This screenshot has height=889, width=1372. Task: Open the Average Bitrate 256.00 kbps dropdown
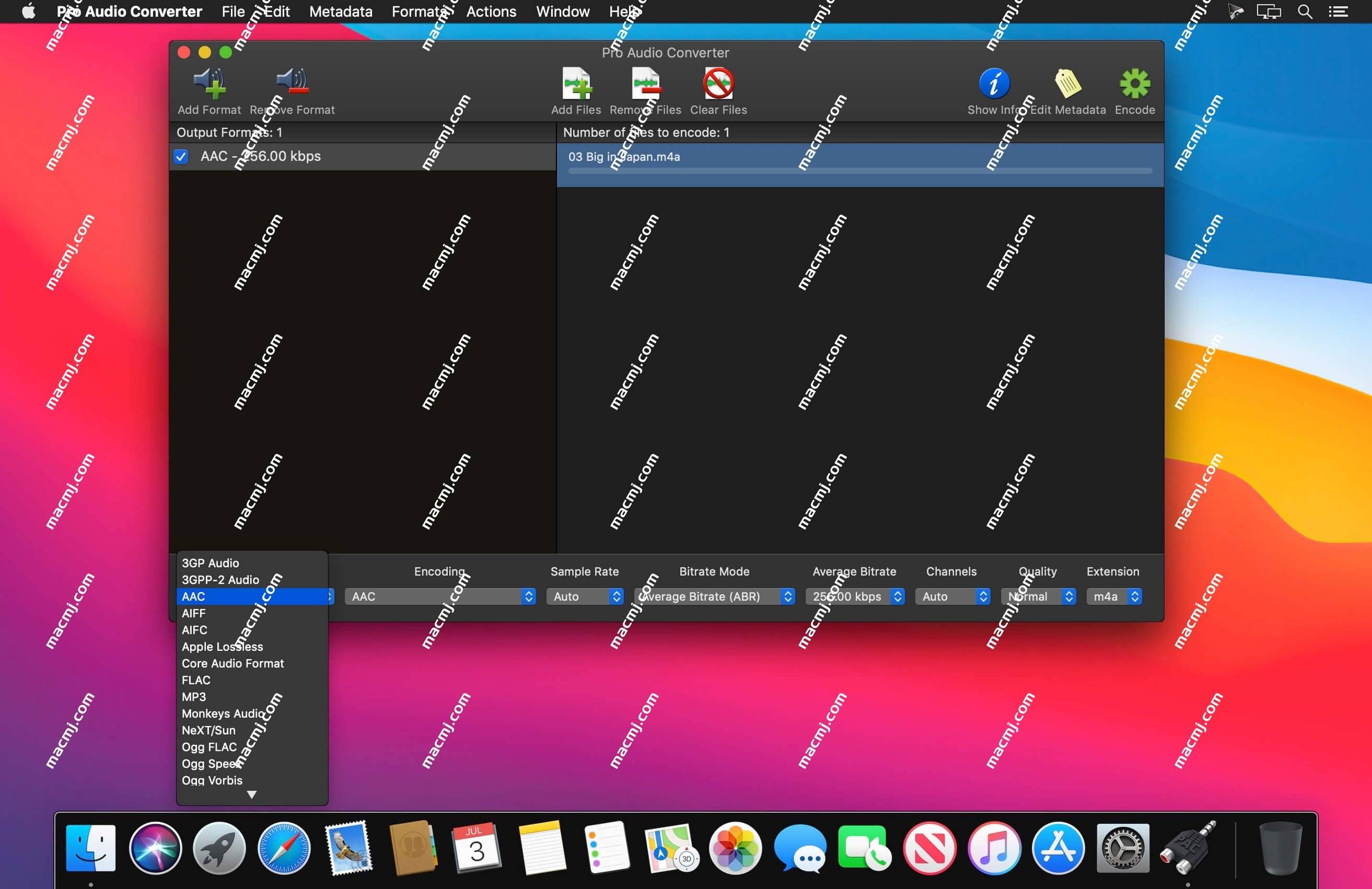[x=855, y=596]
